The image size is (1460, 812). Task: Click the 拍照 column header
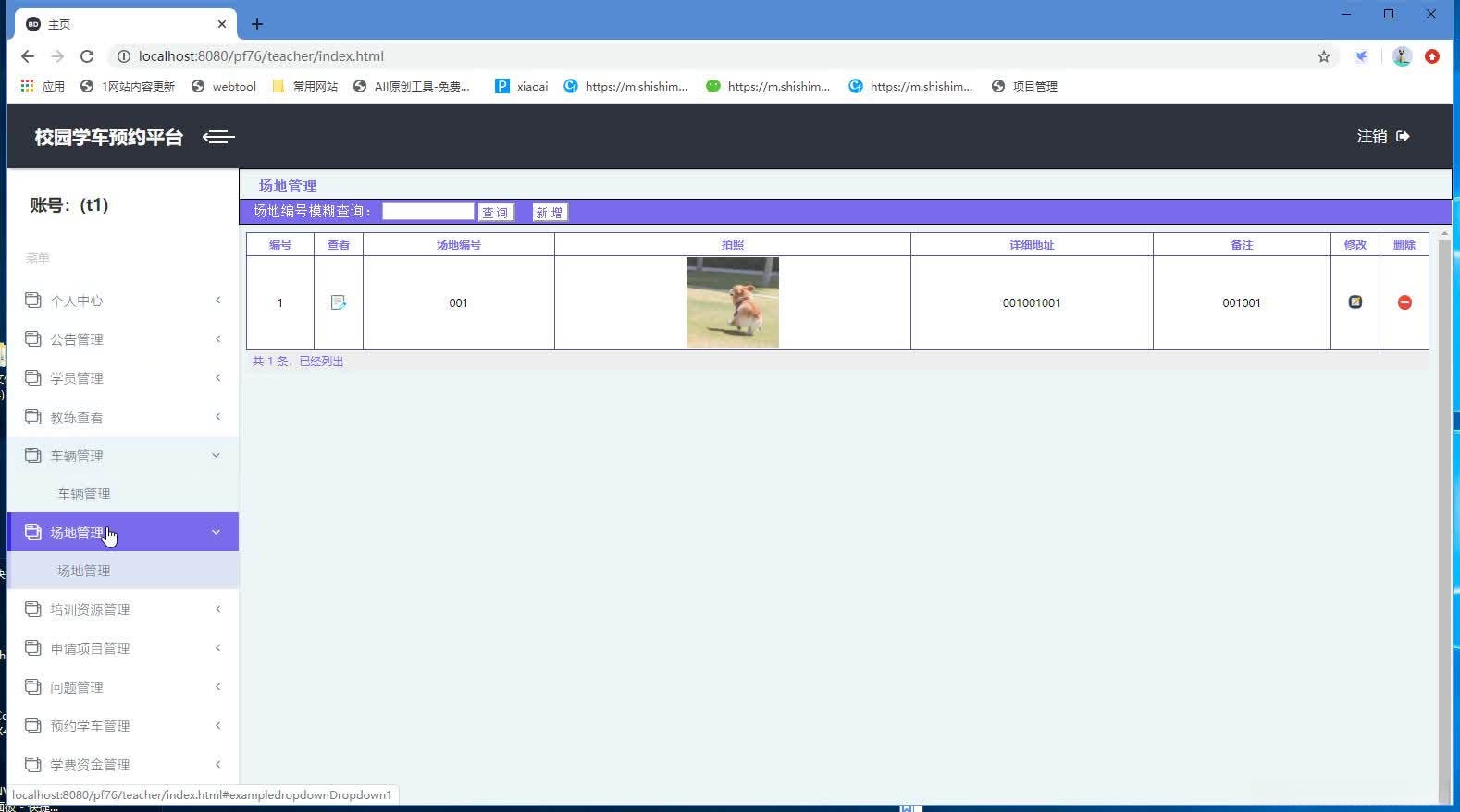pyautogui.click(x=733, y=244)
